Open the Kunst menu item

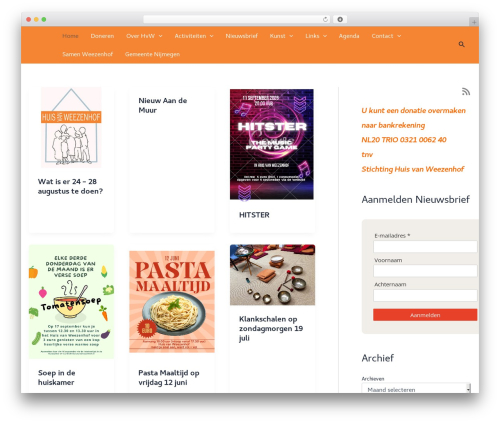point(277,36)
